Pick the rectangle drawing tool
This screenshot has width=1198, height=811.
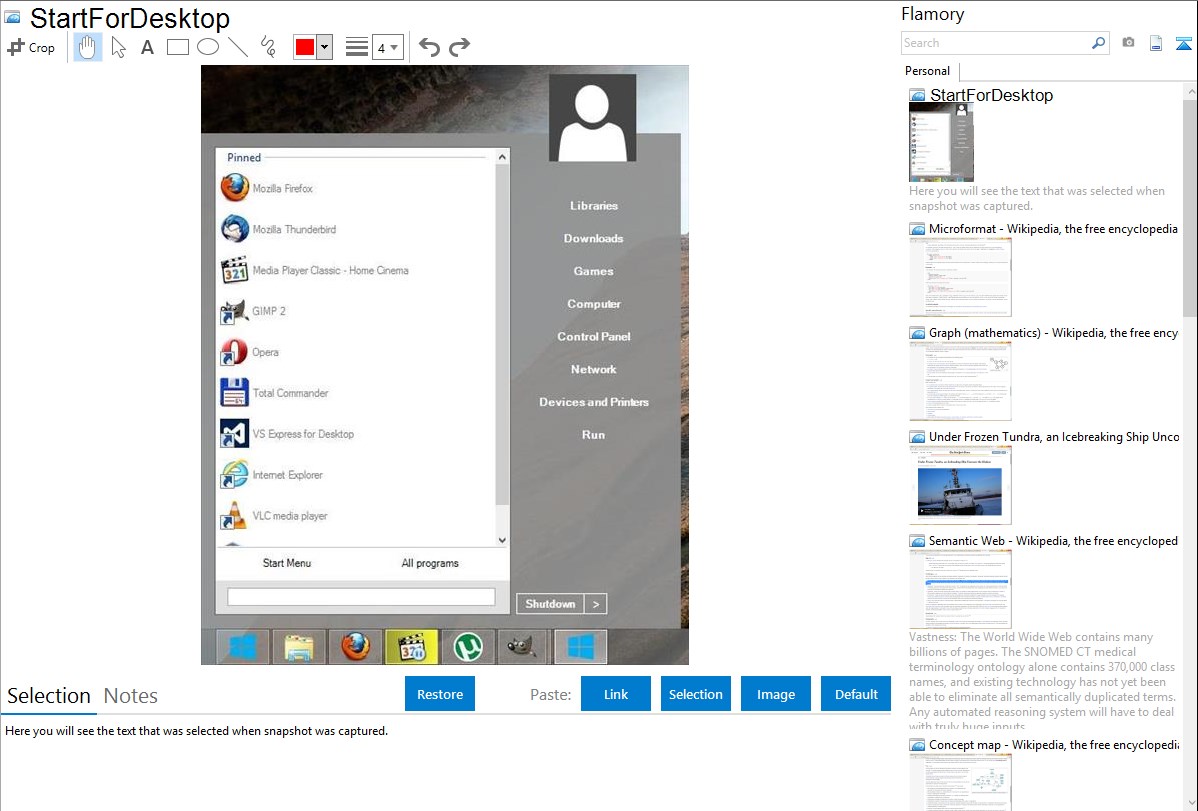[177, 47]
